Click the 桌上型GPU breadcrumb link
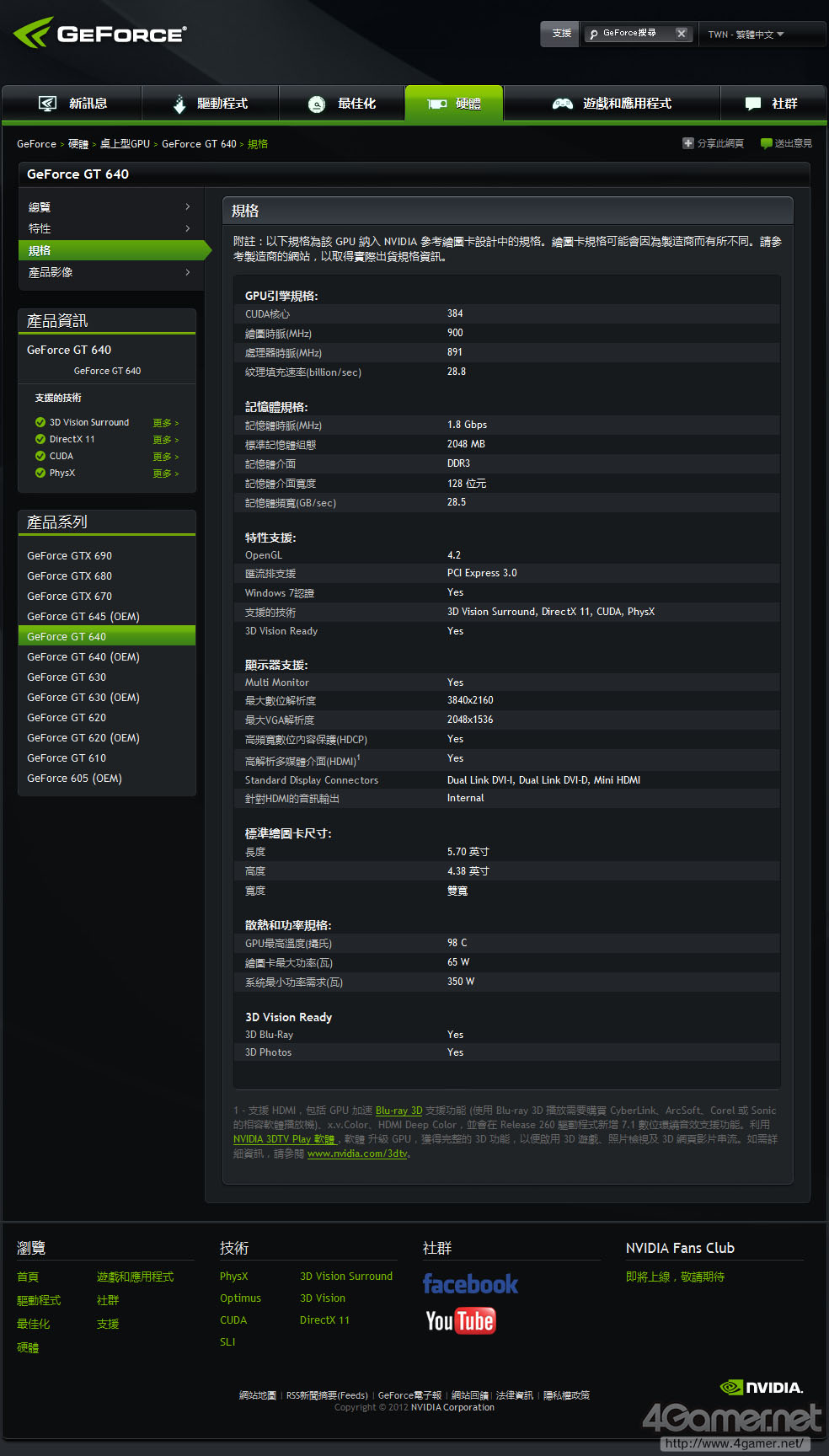Viewport: 829px width, 1456px height. click(125, 144)
